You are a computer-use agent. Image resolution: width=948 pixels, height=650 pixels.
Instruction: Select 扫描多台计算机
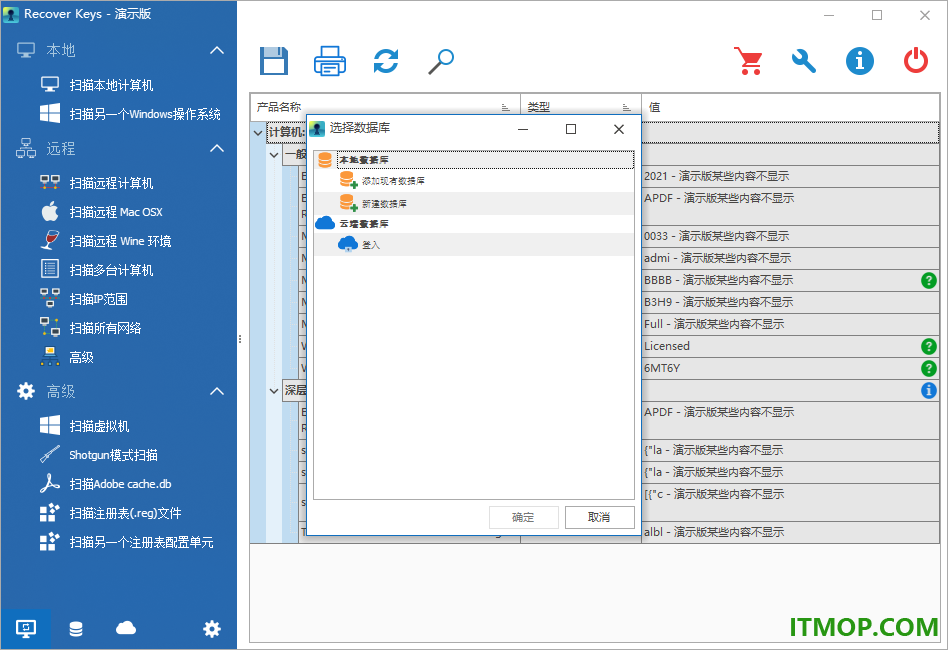tap(111, 270)
